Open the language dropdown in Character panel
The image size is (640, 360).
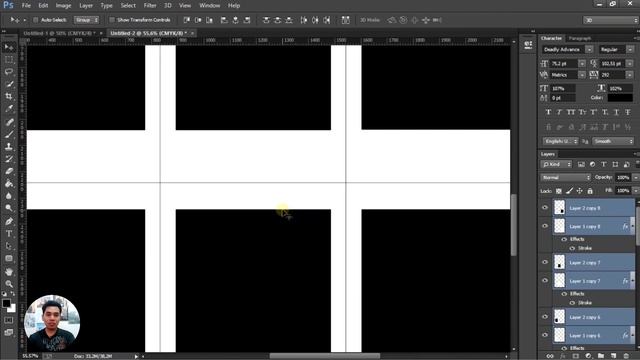(x=560, y=141)
